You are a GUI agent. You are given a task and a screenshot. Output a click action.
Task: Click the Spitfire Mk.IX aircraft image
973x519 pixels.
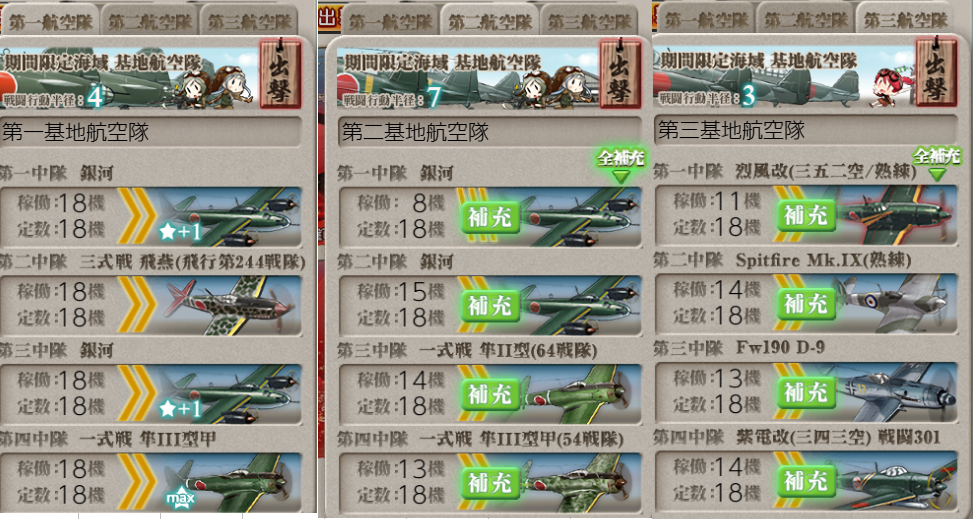(894, 304)
